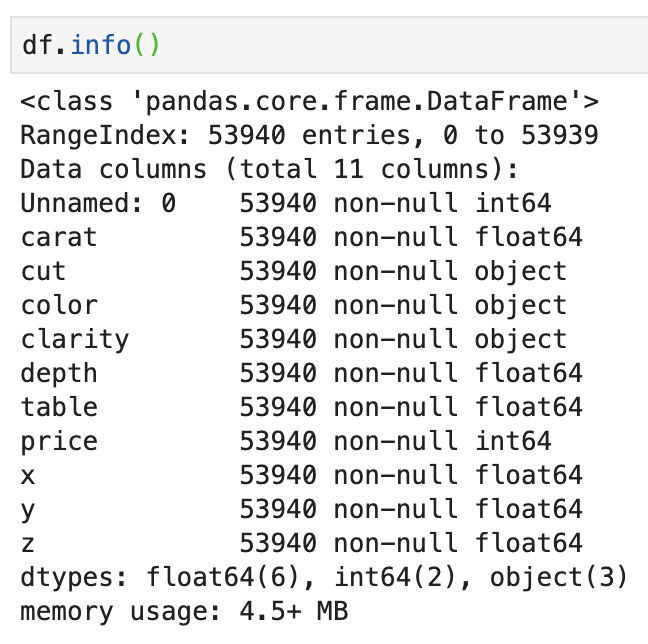Click the 'x' column name

pyautogui.click(x=28, y=475)
